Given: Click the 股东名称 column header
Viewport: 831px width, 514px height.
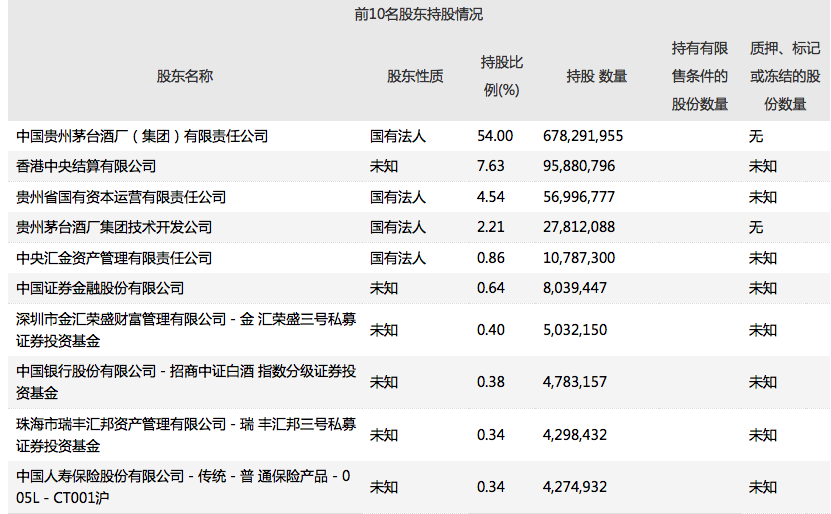Looking at the screenshot, I should coord(184,76).
